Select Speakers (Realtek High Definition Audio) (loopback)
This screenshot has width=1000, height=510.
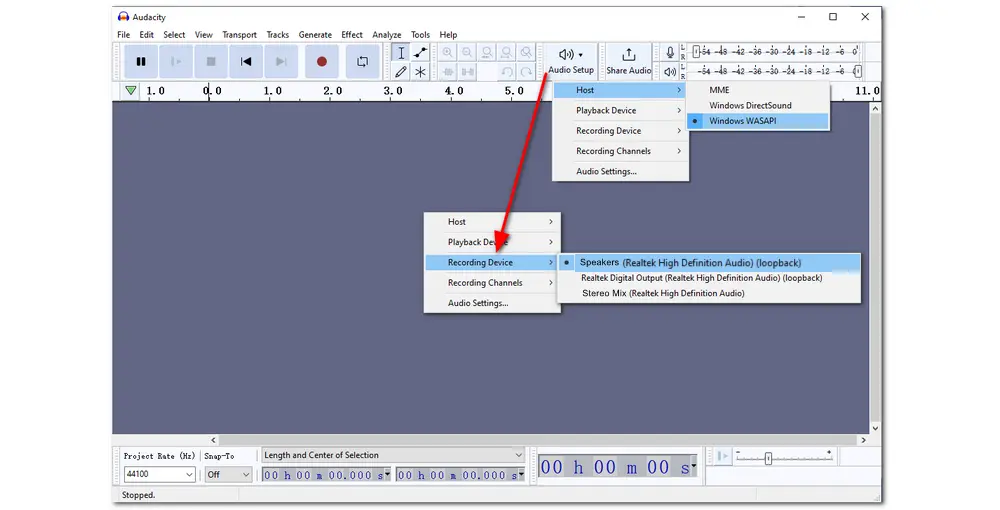point(709,263)
